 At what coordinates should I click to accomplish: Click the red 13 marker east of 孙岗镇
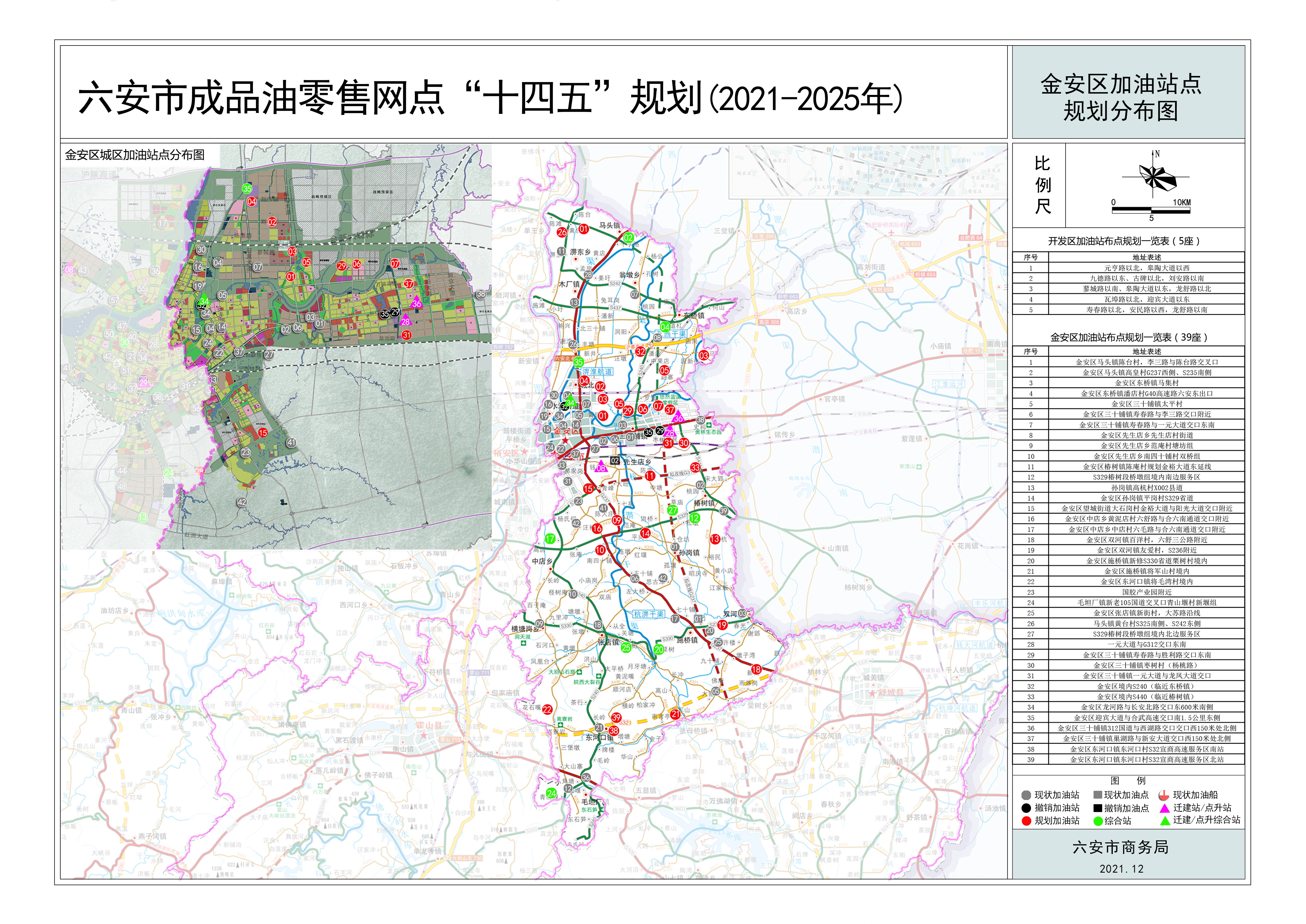pos(715,539)
